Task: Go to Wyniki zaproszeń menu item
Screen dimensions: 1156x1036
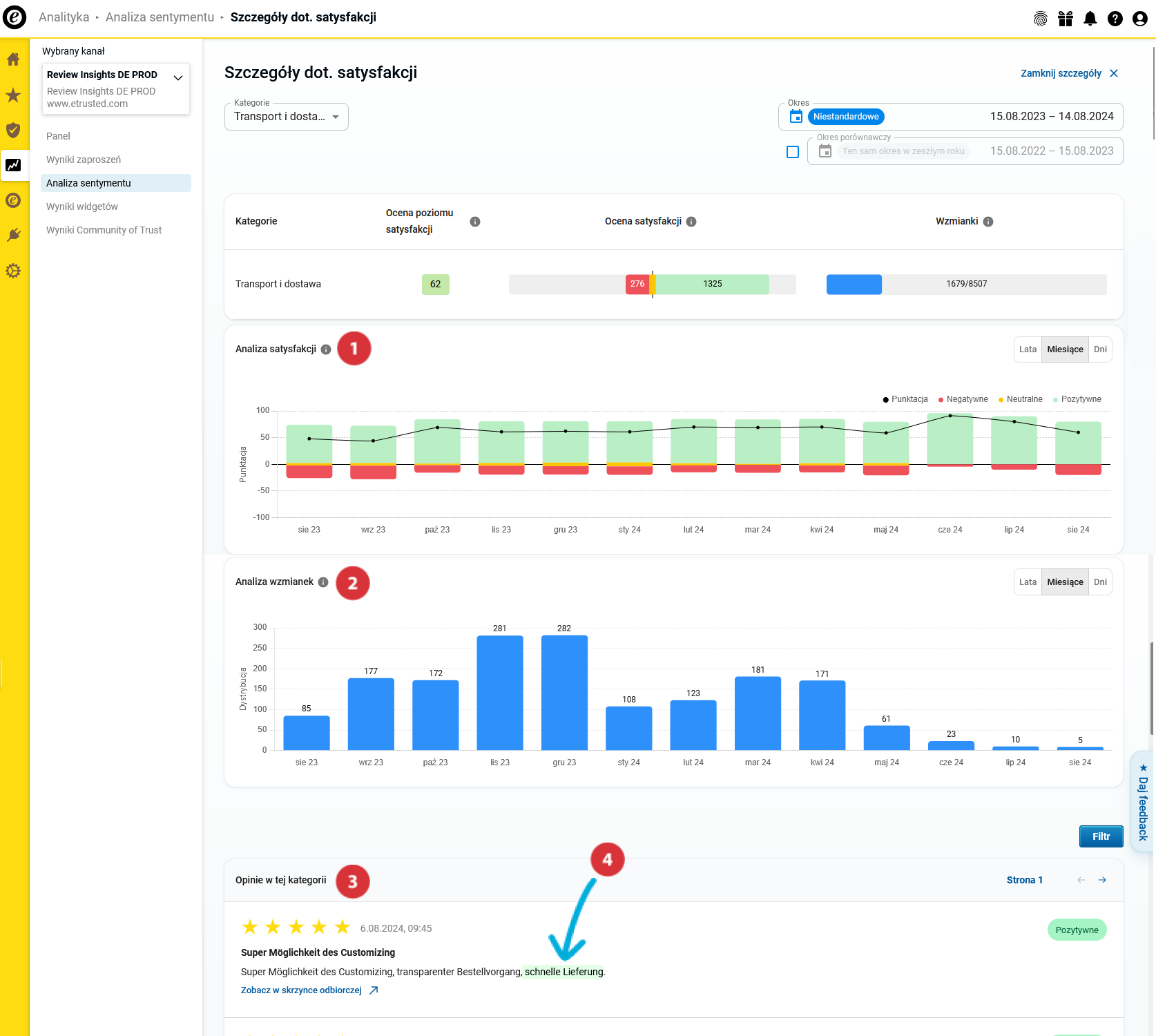Action: [x=84, y=160]
